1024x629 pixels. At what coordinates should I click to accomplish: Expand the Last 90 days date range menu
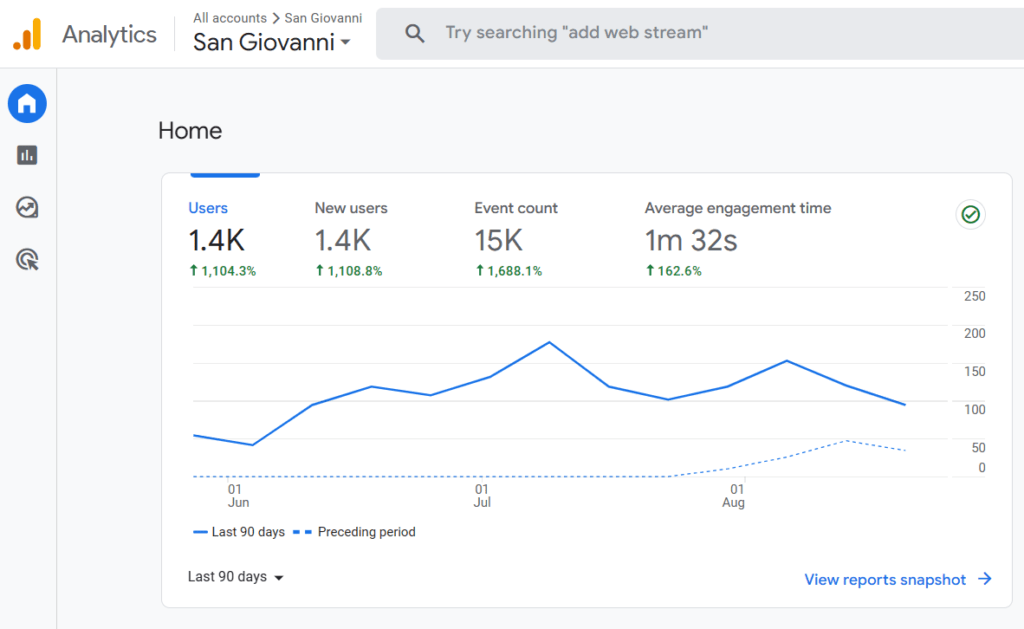pos(235,576)
